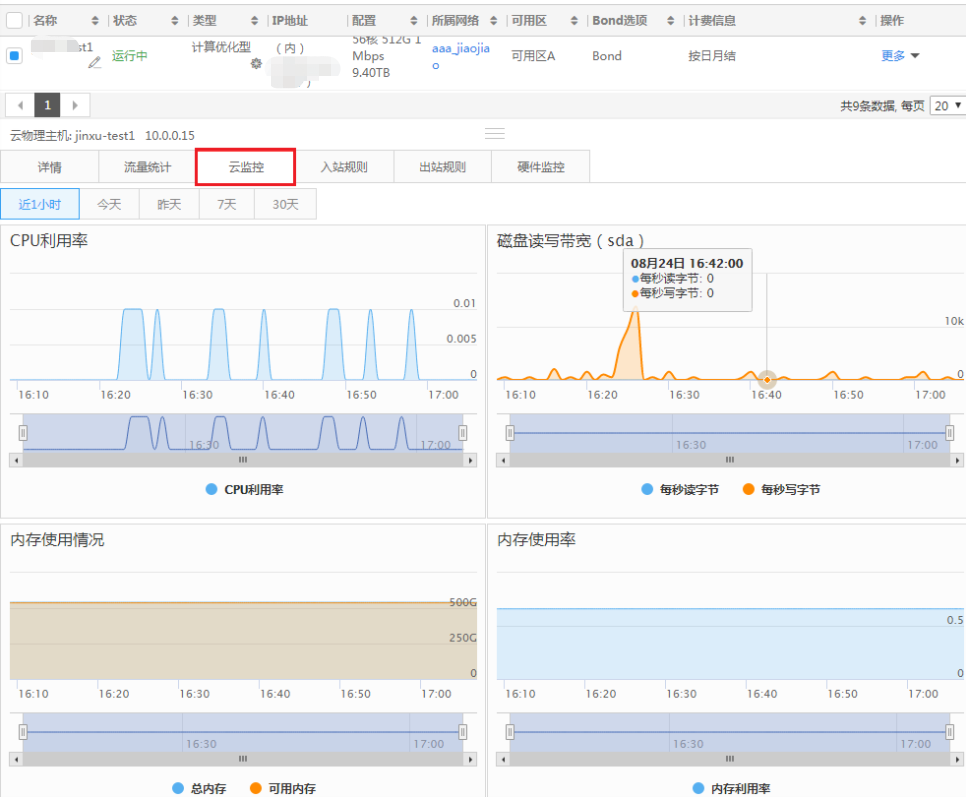The height and width of the screenshot is (797, 966).
Task: Select the 7天 time range button
Action: coord(227,204)
